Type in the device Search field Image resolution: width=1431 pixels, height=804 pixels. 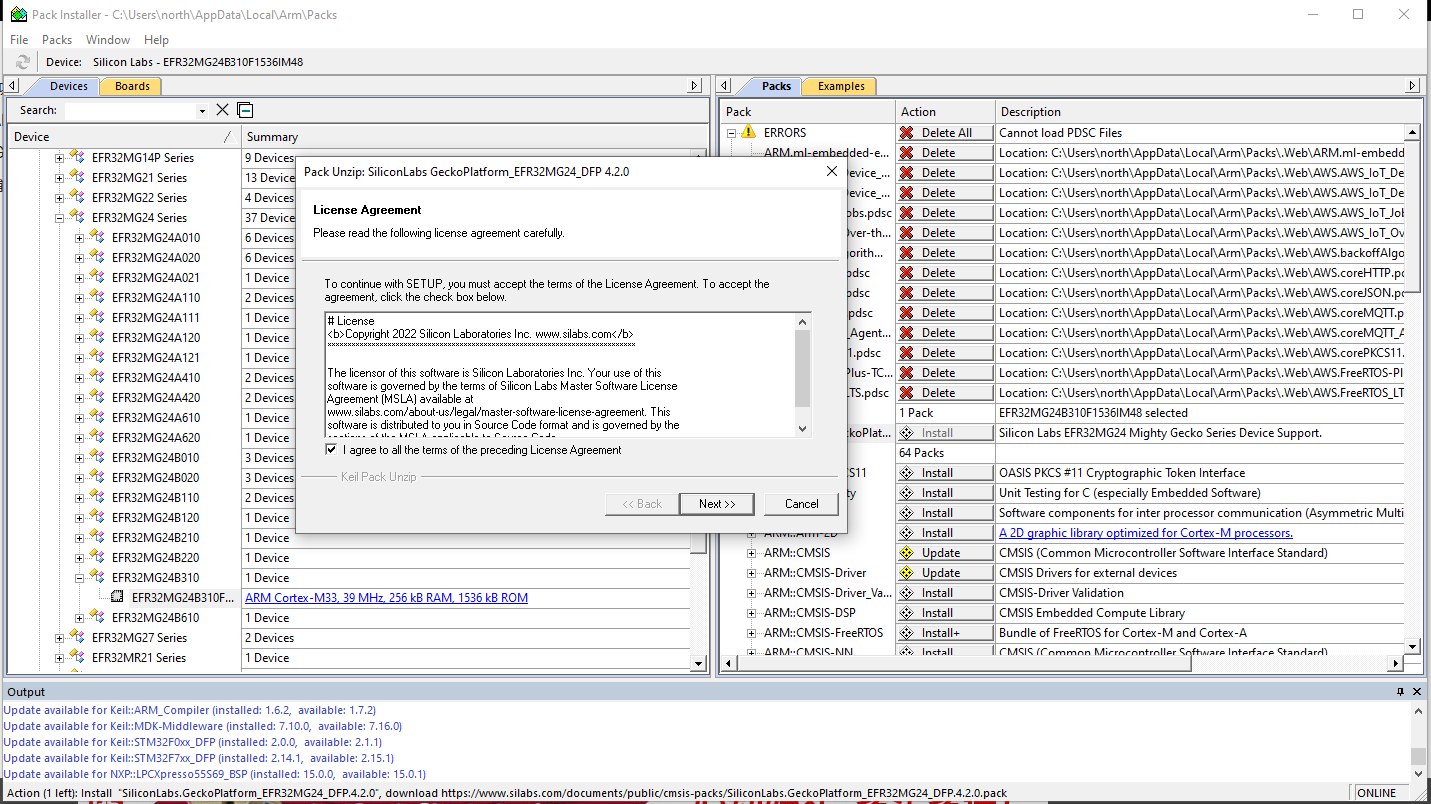point(130,110)
